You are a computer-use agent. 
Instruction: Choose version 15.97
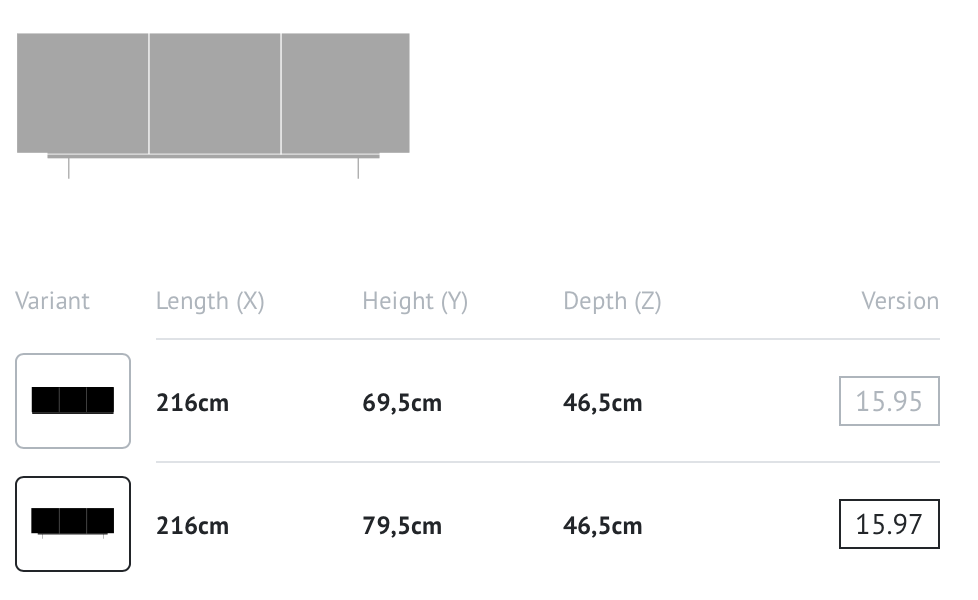[x=889, y=524]
